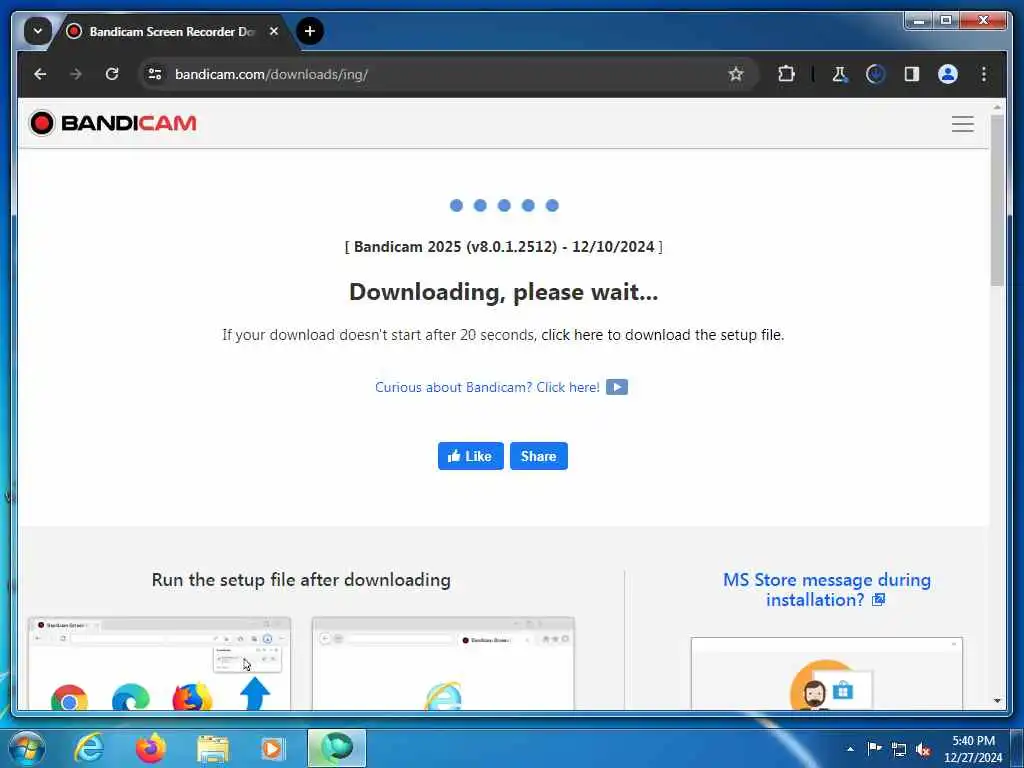Open 'MS Store message during installation?' link
The height and width of the screenshot is (768, 1024).
point(826,590)
